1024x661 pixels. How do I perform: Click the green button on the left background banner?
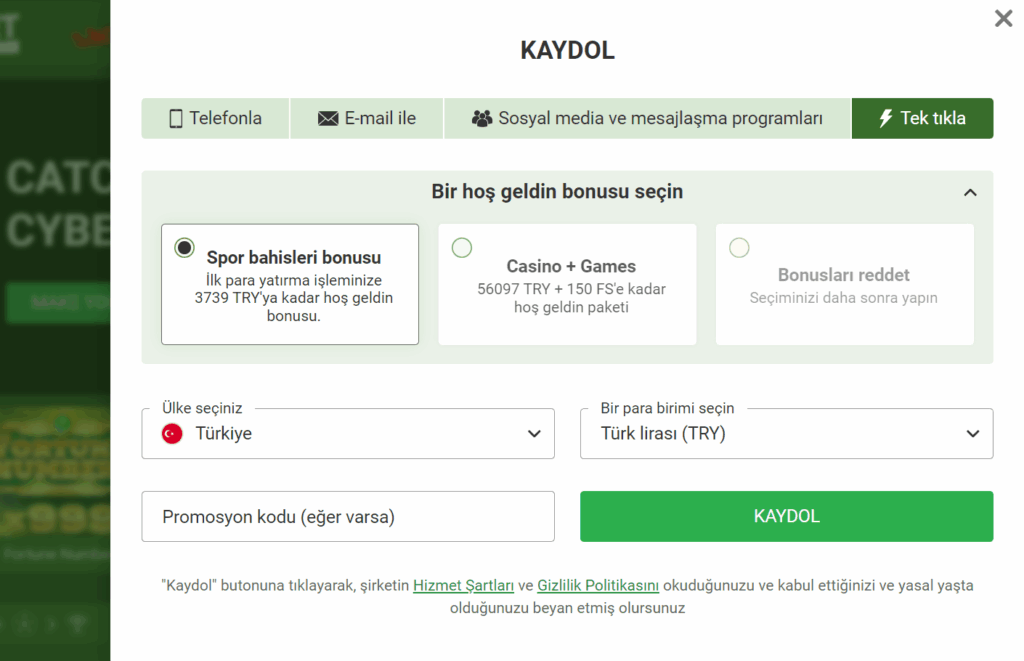pos(55,303)
